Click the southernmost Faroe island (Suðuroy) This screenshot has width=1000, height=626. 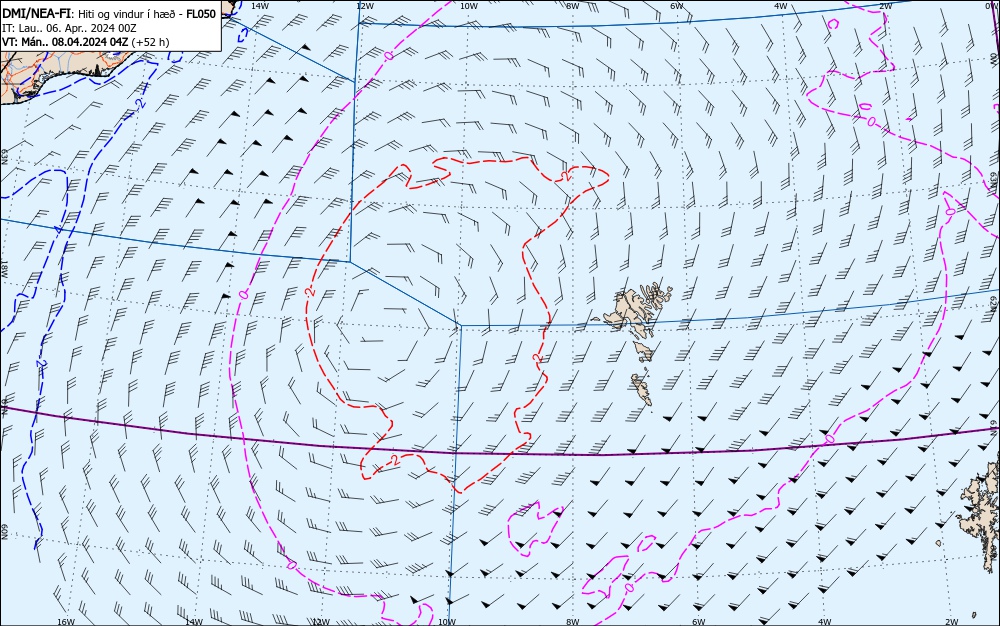pyautogui.click(x=642, y=389)
